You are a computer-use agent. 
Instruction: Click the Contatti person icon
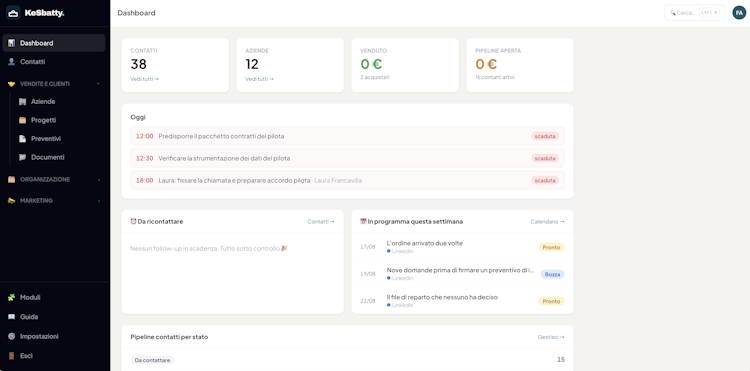coord(11,62)
